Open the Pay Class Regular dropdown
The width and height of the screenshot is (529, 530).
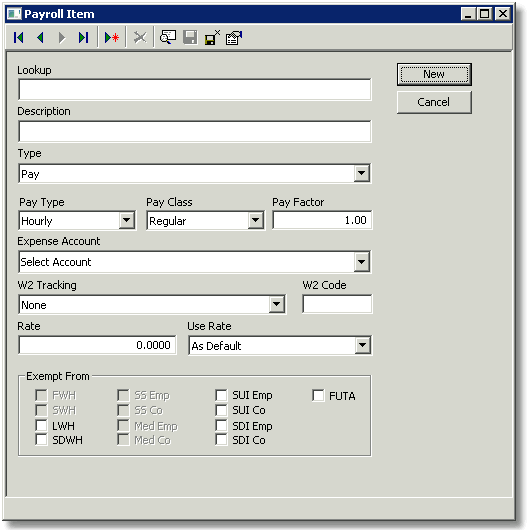pyautogui.click(x=256, y=220)
